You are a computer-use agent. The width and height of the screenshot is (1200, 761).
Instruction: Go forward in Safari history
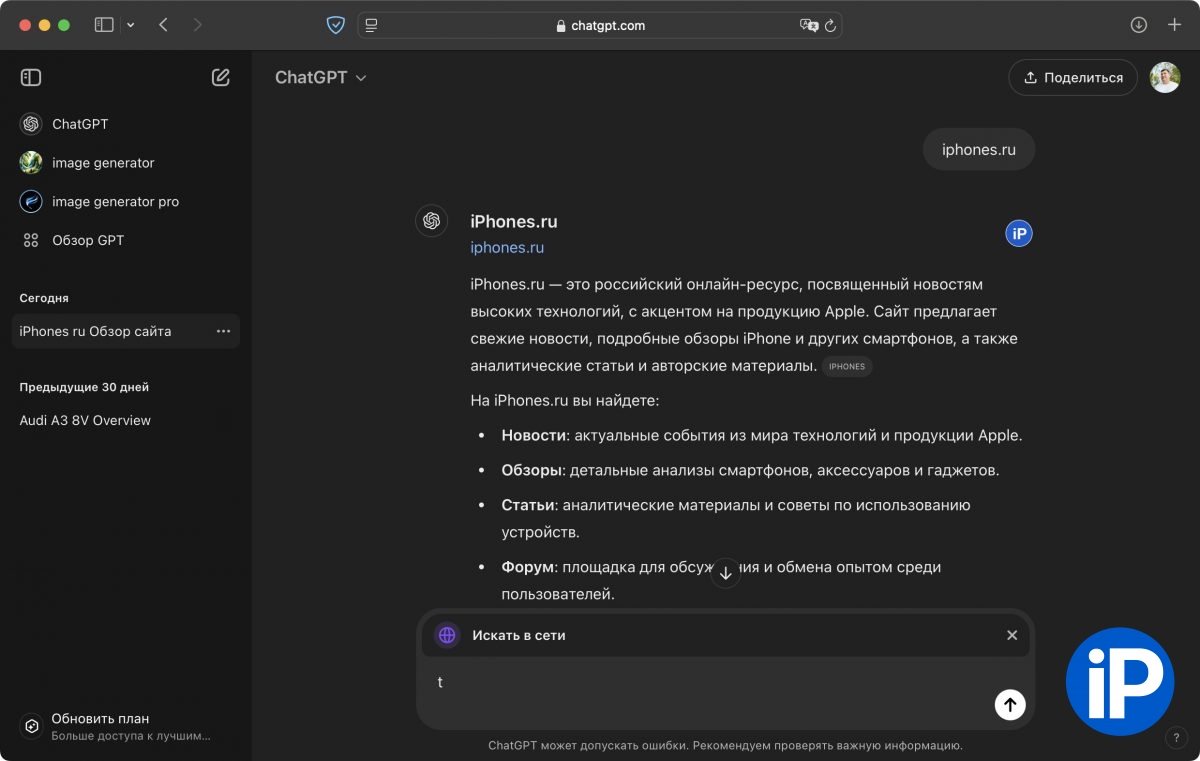point(197,25)
